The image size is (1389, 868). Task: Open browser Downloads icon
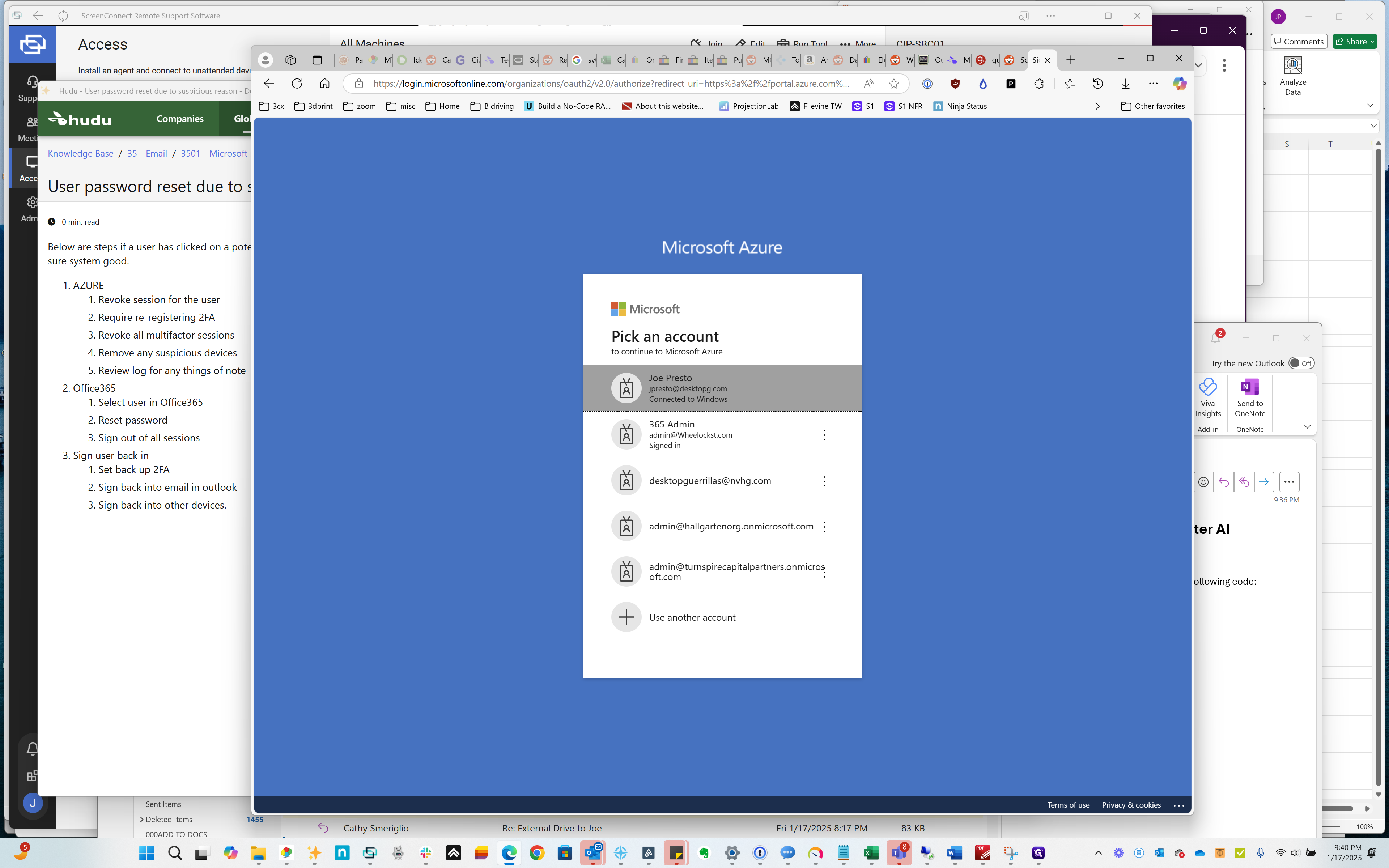coord(1126,84)
